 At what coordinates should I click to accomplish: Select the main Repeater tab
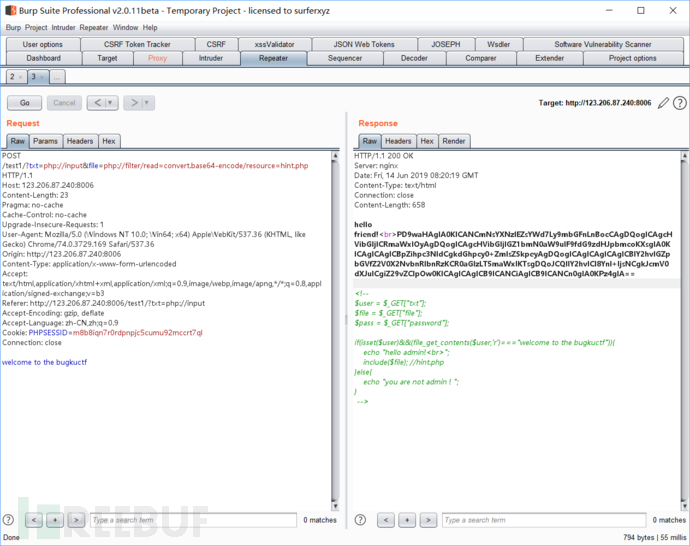[273, 58]
